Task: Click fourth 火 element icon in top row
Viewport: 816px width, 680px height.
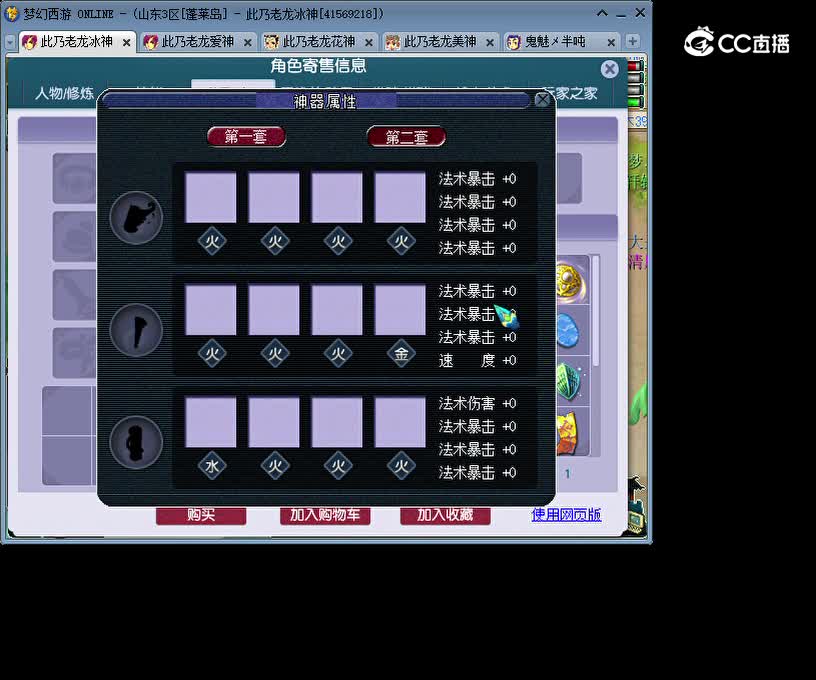Action: pos(401,241)
